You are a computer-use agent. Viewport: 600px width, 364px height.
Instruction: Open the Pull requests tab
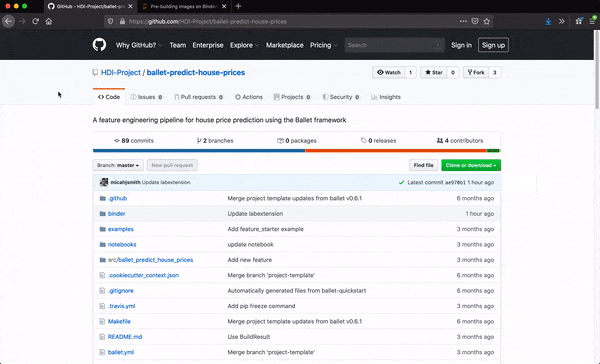(199, 97)
